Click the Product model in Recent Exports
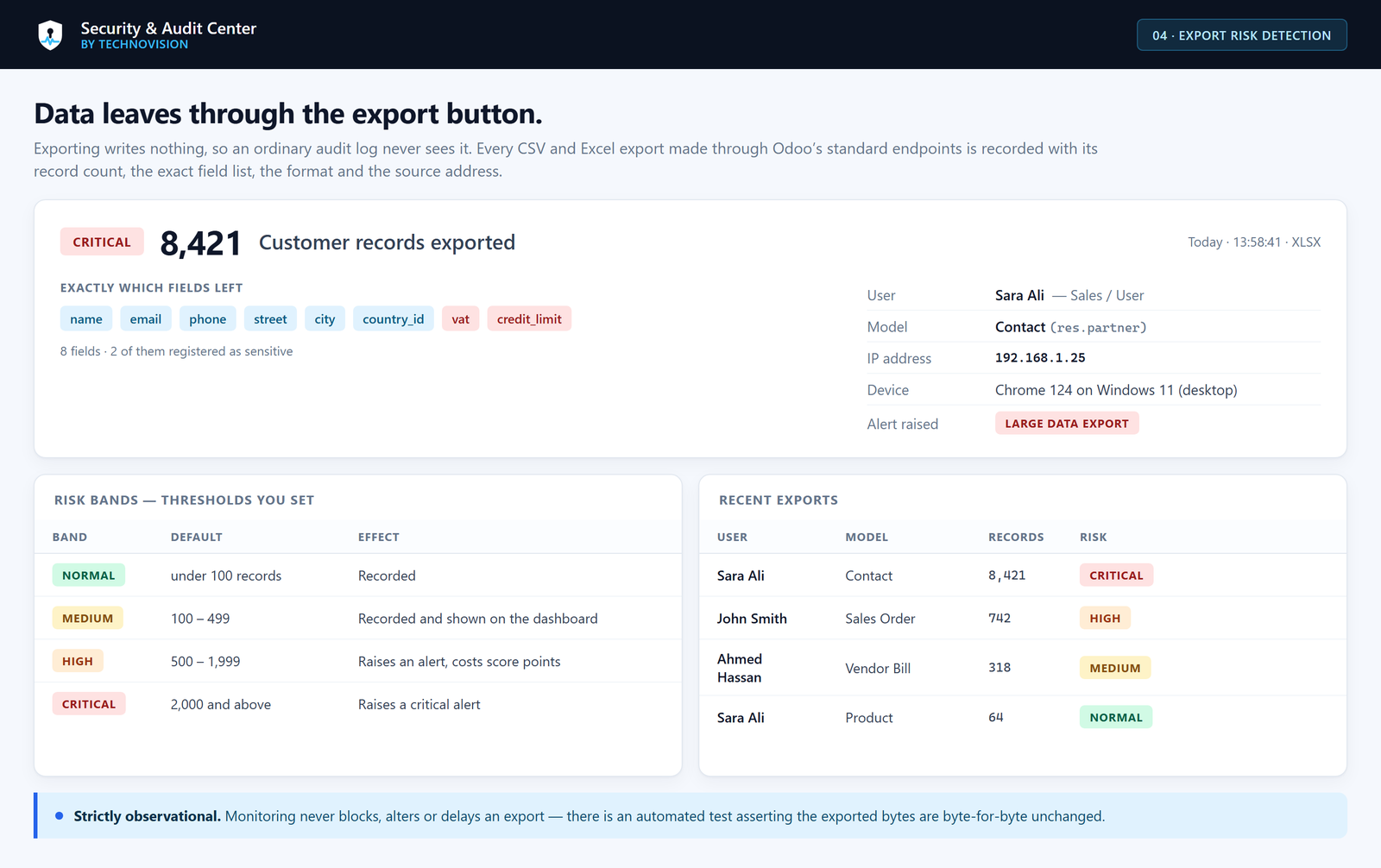The image size is (1381, 868). click(x=869, y=718)
